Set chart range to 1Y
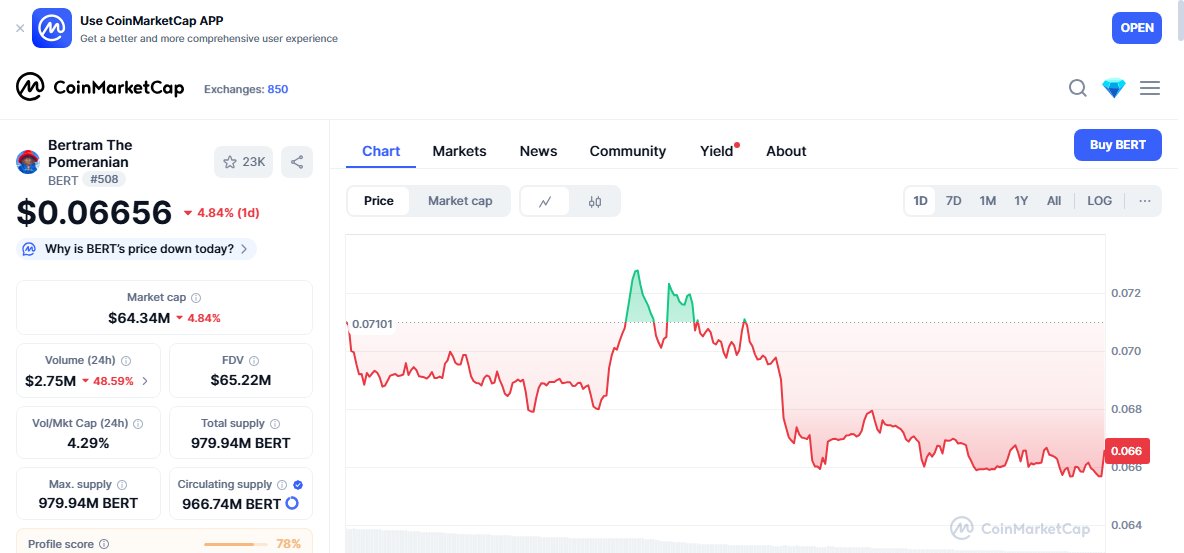Image resolution: width=1184 pixels, height=553 pixels. 1021,201
